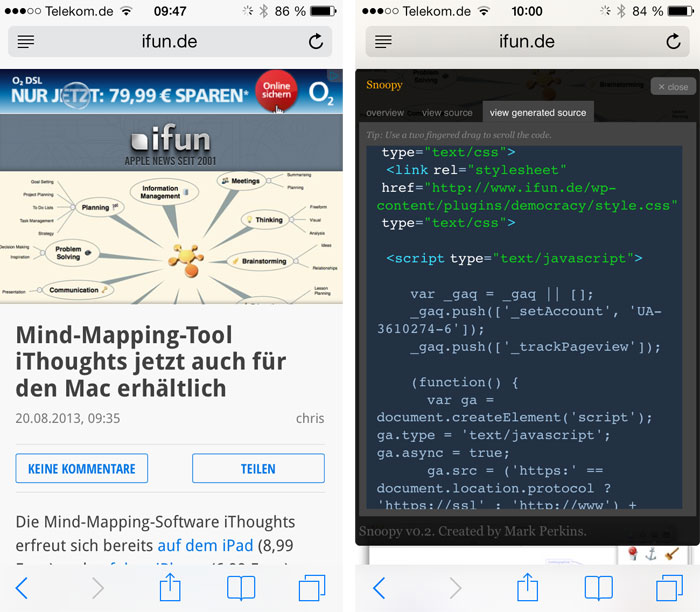Click the AdChoices icon on ad banner
This screenshot has height=612, width=700.
pyautogui.click(x=334, y=76)
